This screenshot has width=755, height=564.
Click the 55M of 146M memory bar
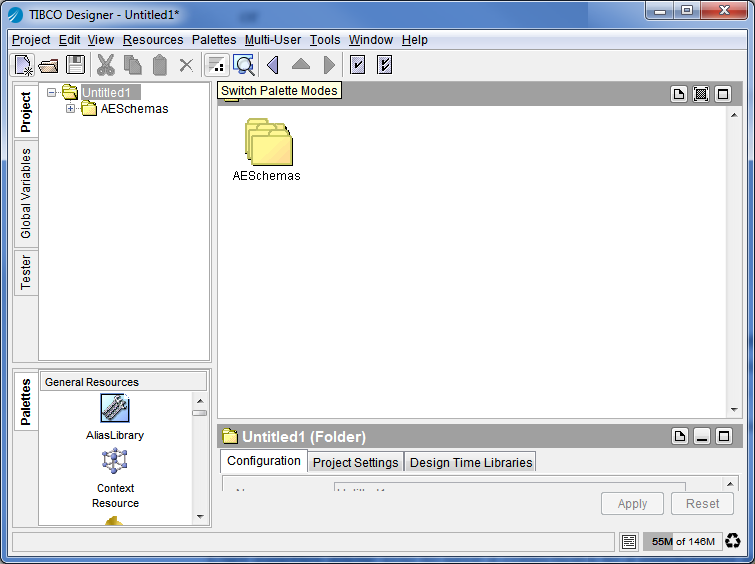(683, 541)
